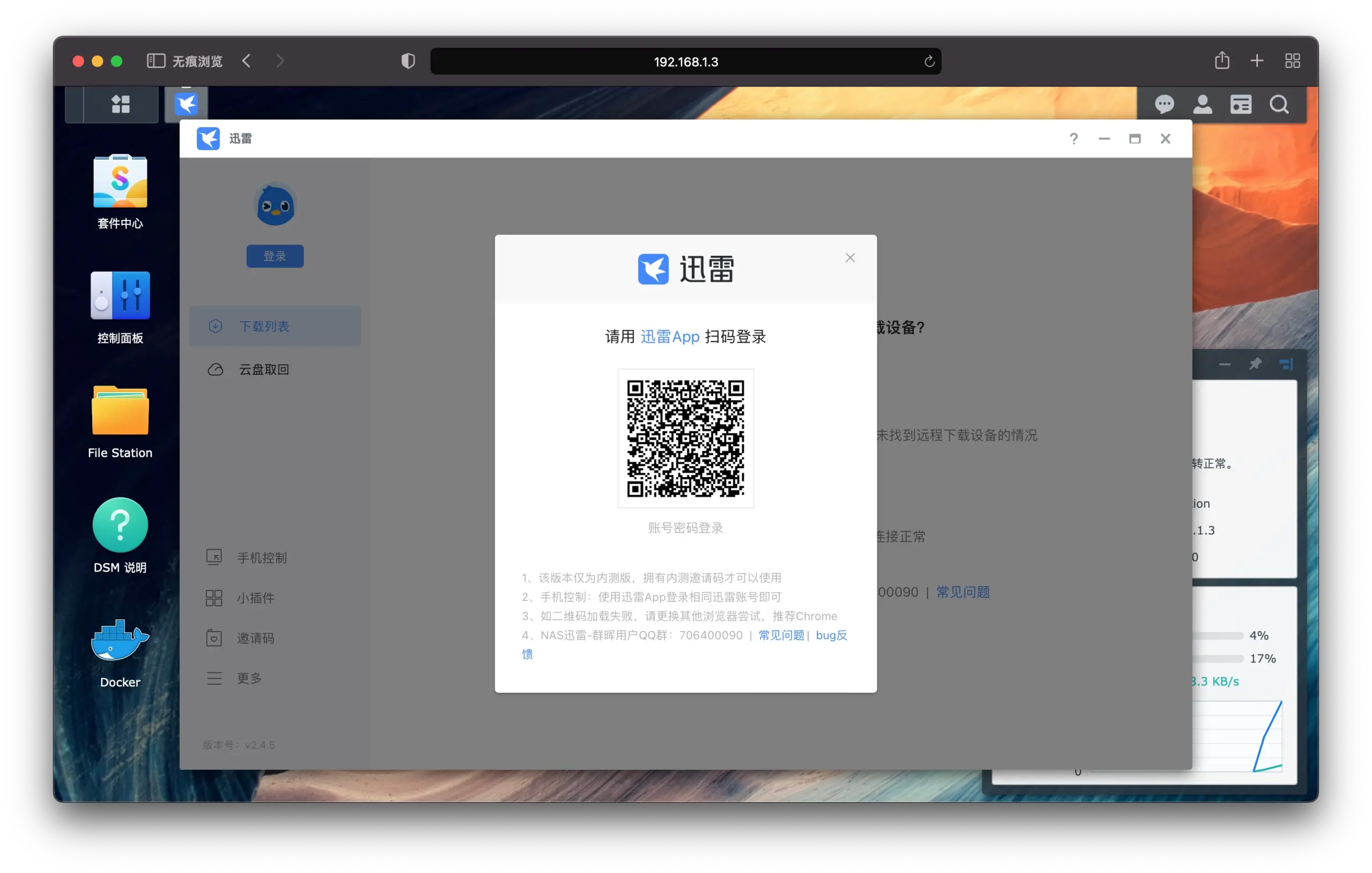Minimize the 迅雷 window
Viewport: 1372px width, 873px height.
coord(1103,138)
